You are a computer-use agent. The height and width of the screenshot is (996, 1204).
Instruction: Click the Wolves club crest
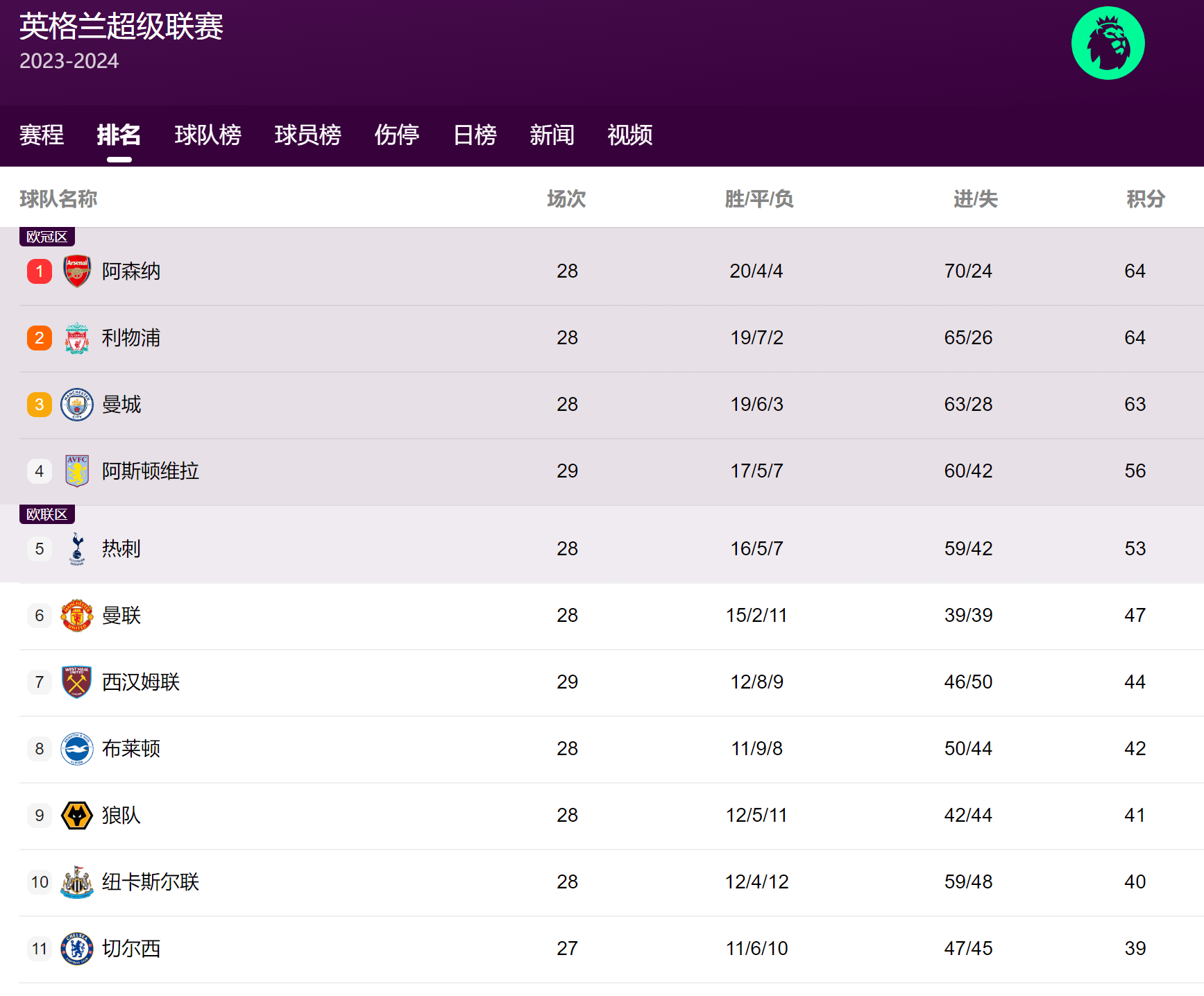(x=77, y=816)
